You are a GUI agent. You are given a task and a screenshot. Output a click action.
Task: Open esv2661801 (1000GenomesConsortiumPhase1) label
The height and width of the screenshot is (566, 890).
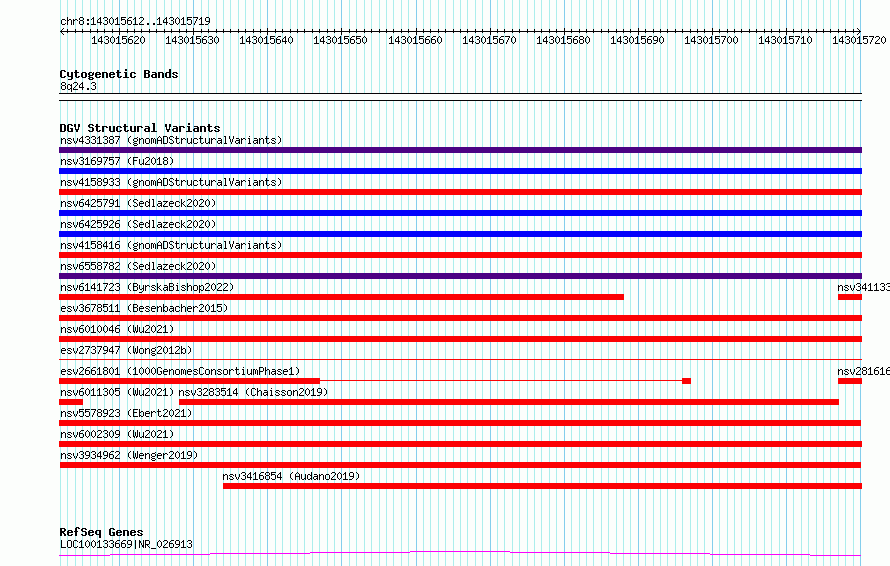(180, 371)
